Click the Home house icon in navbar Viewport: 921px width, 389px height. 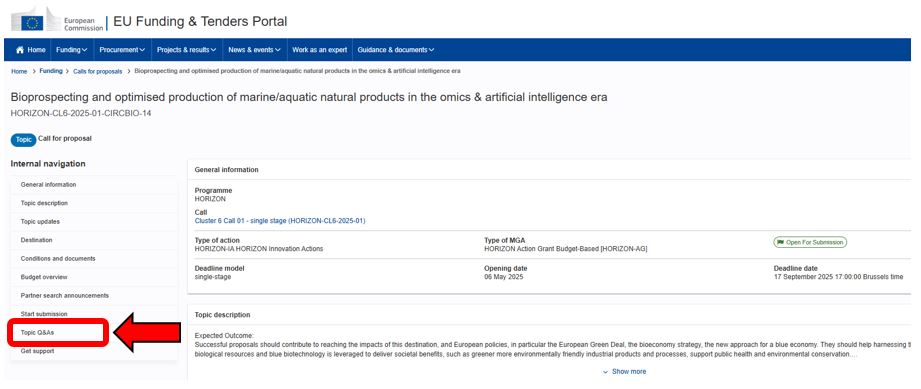20,50
